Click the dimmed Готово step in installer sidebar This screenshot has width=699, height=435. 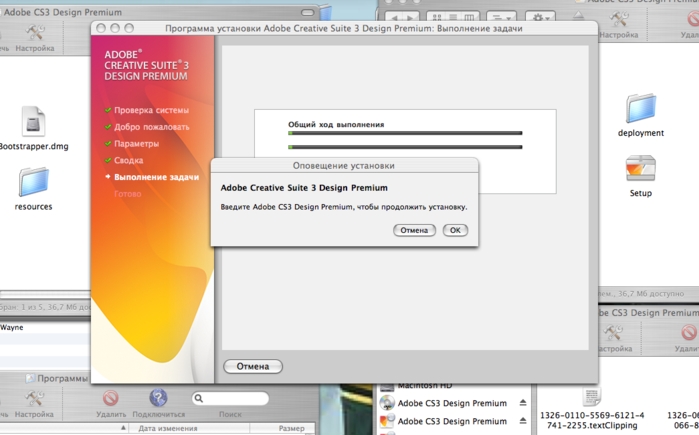pyautogui.click(x=127, y=194)
